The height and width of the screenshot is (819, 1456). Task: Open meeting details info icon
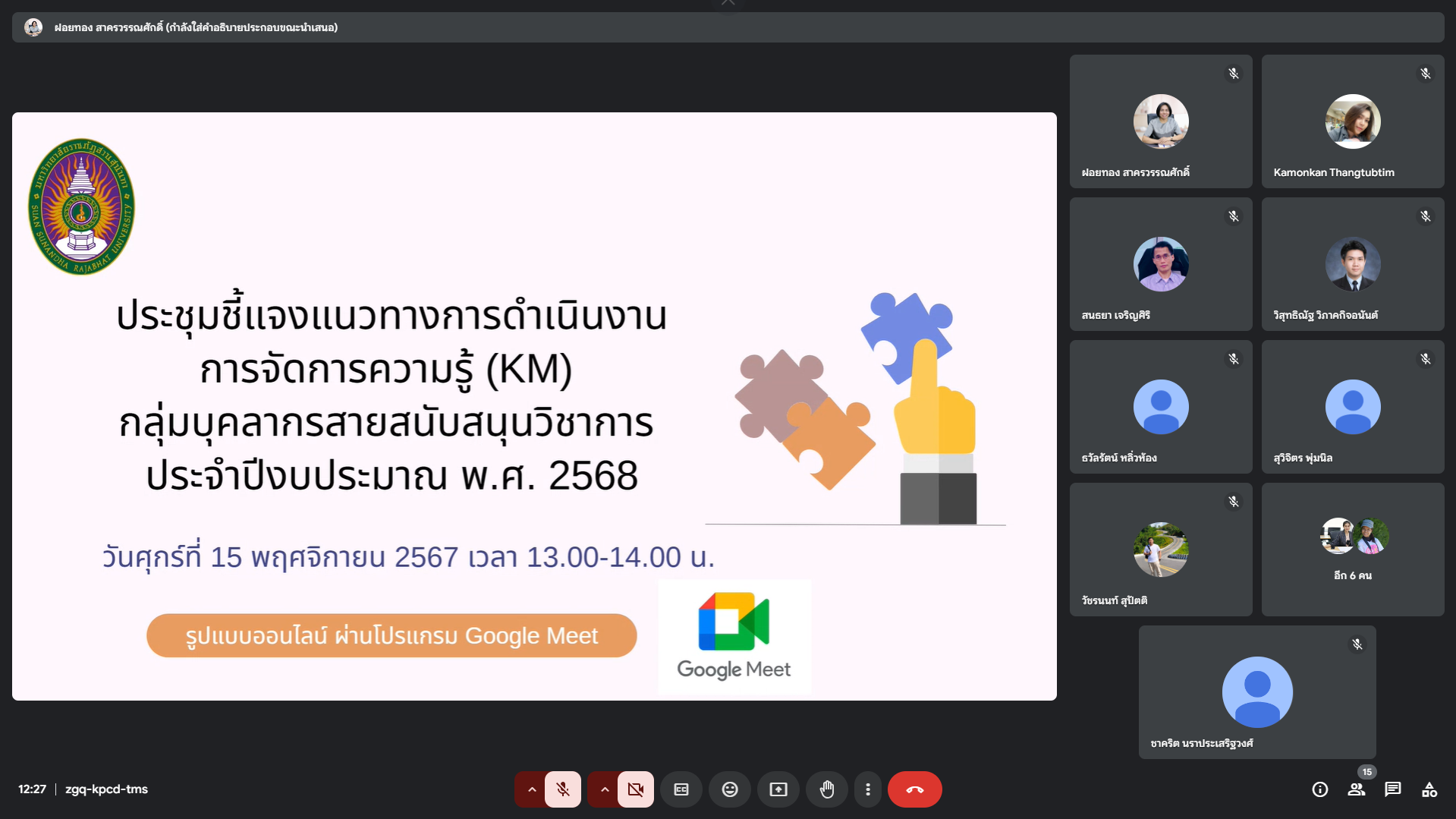pos(1319,789)
